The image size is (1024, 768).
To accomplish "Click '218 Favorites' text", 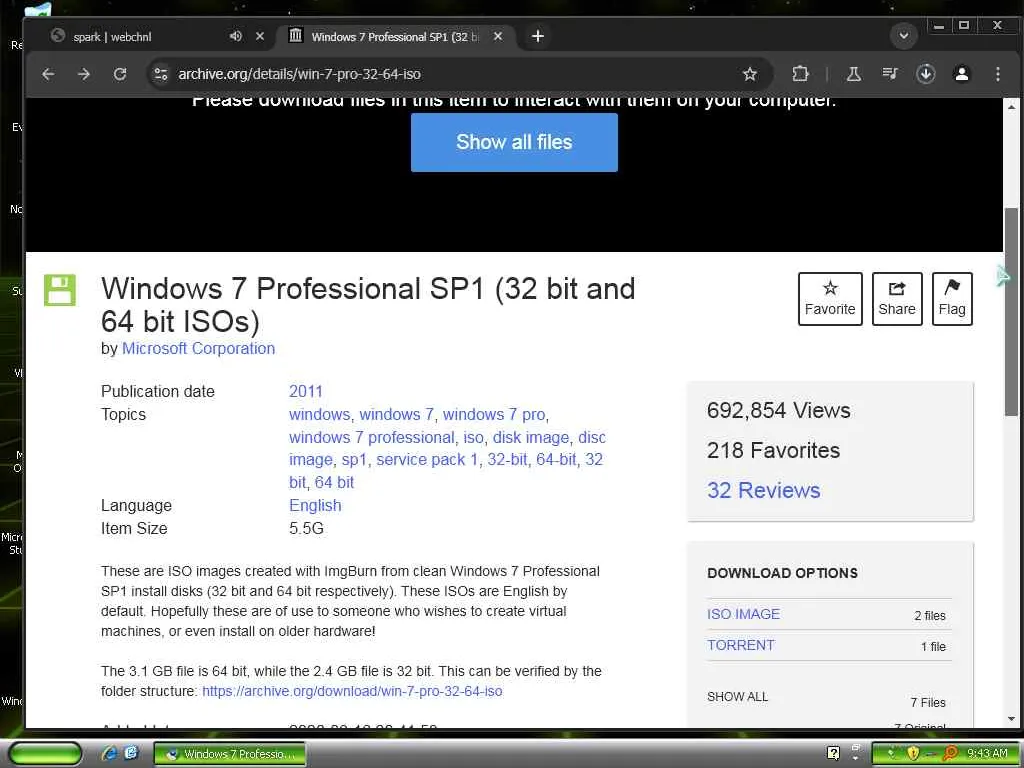I will pyautogui.click(x=773, y=451).
